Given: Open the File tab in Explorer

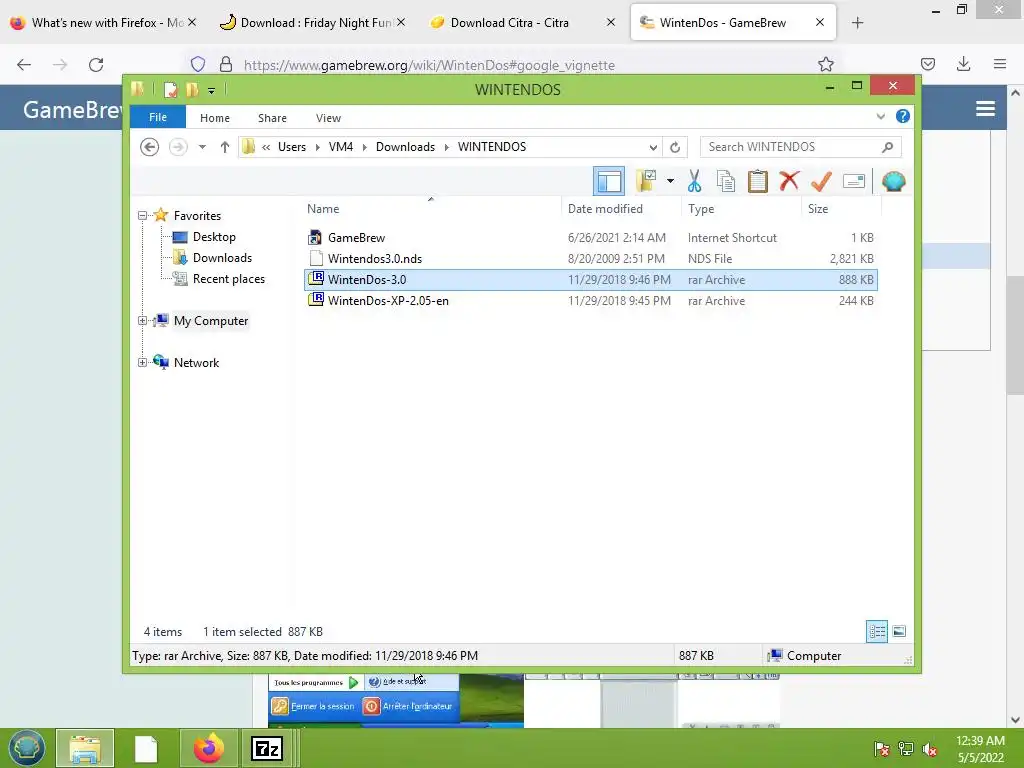Looking at the screenshot, I should (158, 118).
